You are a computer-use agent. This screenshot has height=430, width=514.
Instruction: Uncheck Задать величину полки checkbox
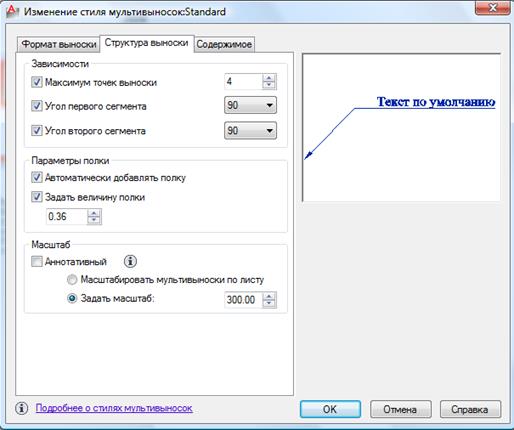point(36,197)
